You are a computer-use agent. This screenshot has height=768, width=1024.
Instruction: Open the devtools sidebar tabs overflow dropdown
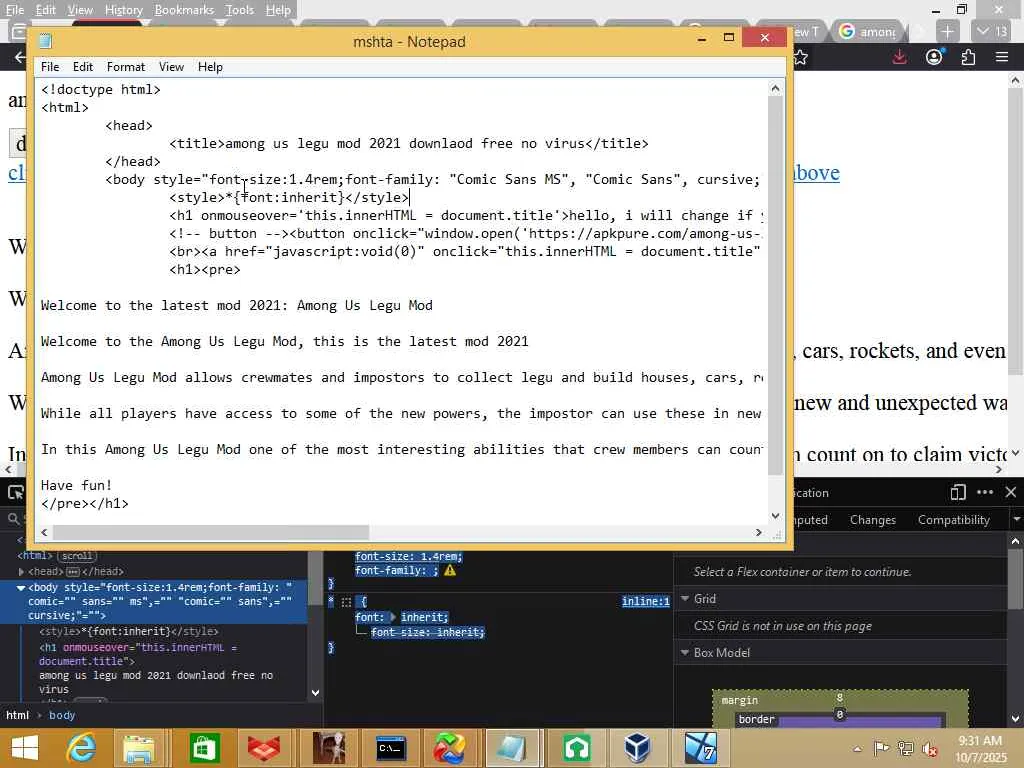pos(1016,520)
